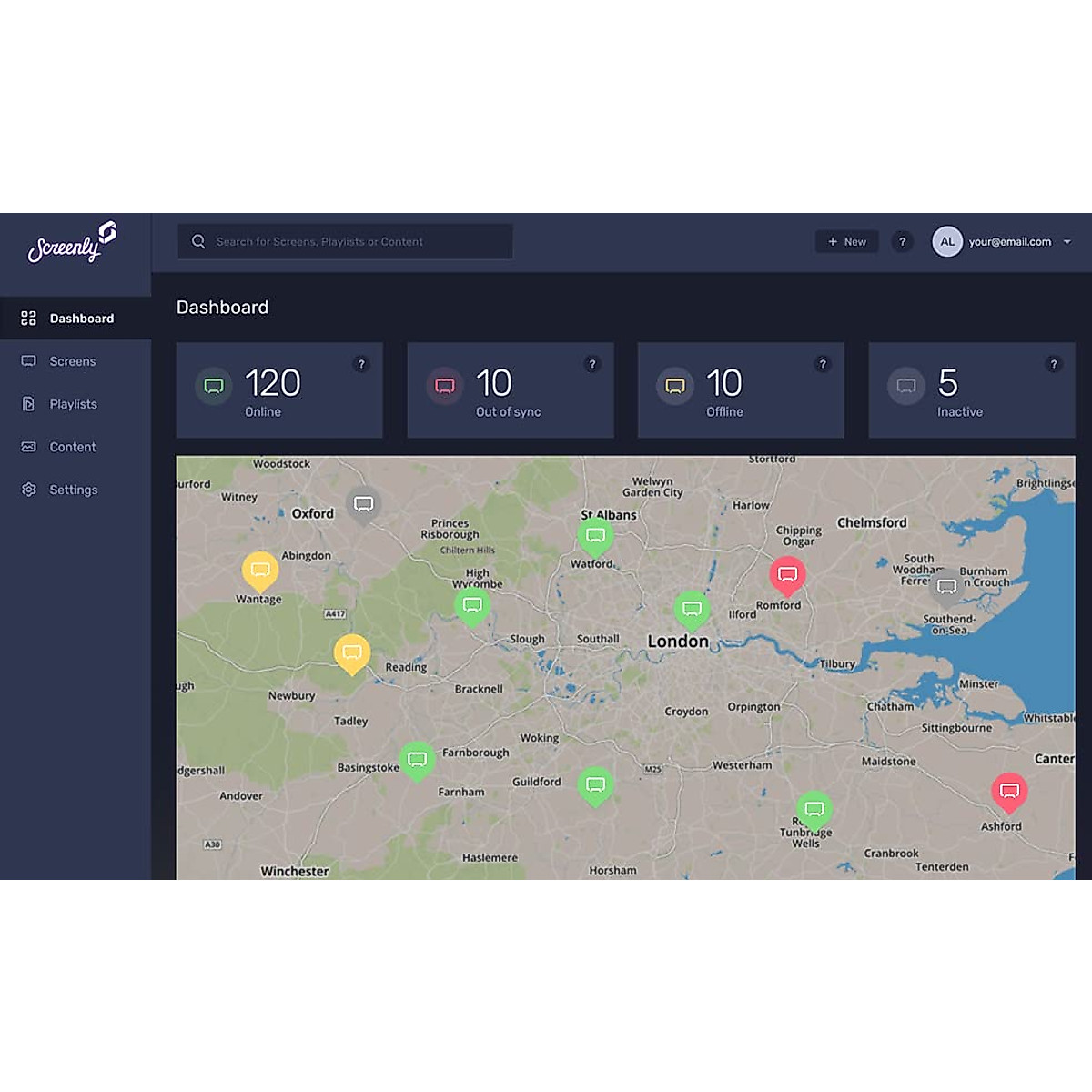
Task: Click help icon on Out of sync card
Action: [x=592, y=364]
